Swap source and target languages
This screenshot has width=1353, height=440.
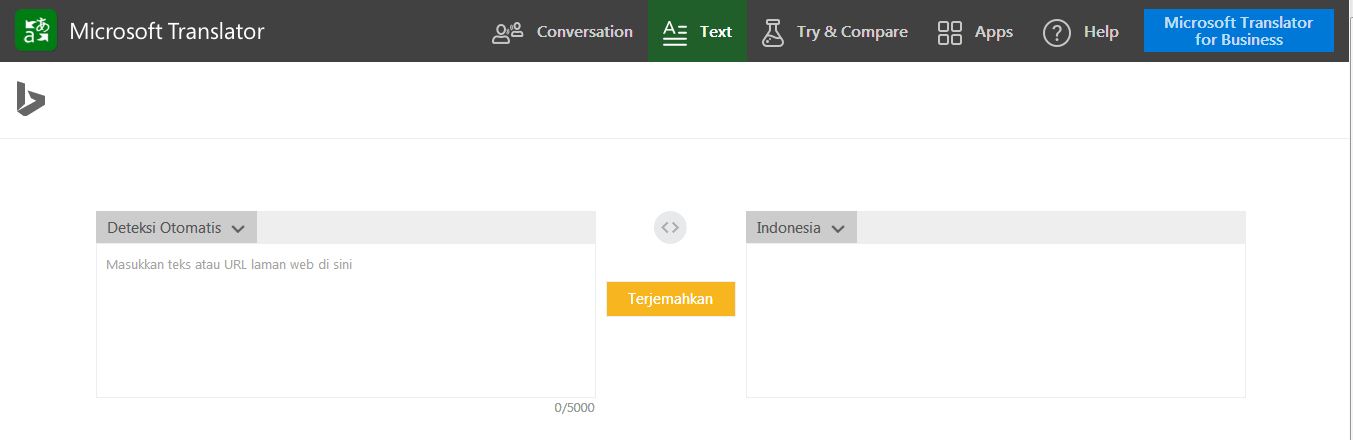[670, 227]
